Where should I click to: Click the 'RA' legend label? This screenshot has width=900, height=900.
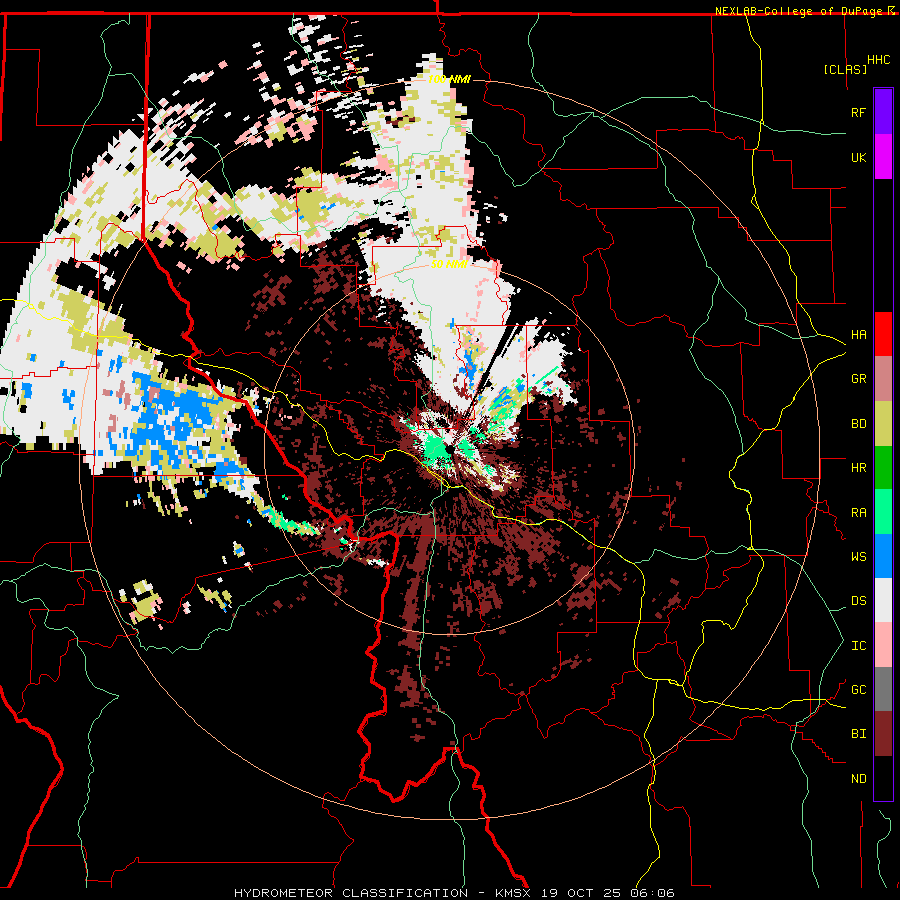tap(858, 513)
